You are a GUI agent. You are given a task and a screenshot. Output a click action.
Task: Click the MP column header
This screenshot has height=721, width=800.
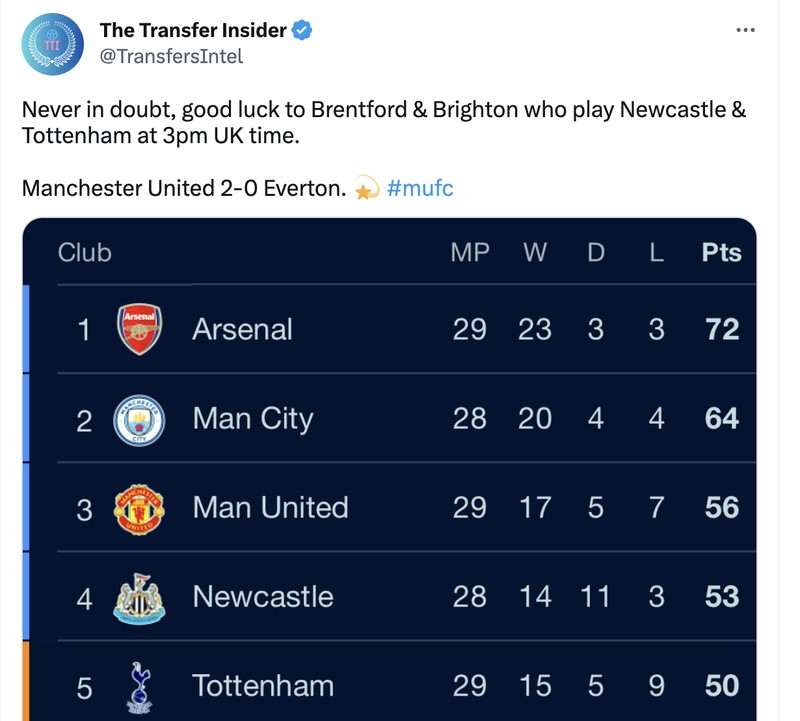click(x=470, y=253)
